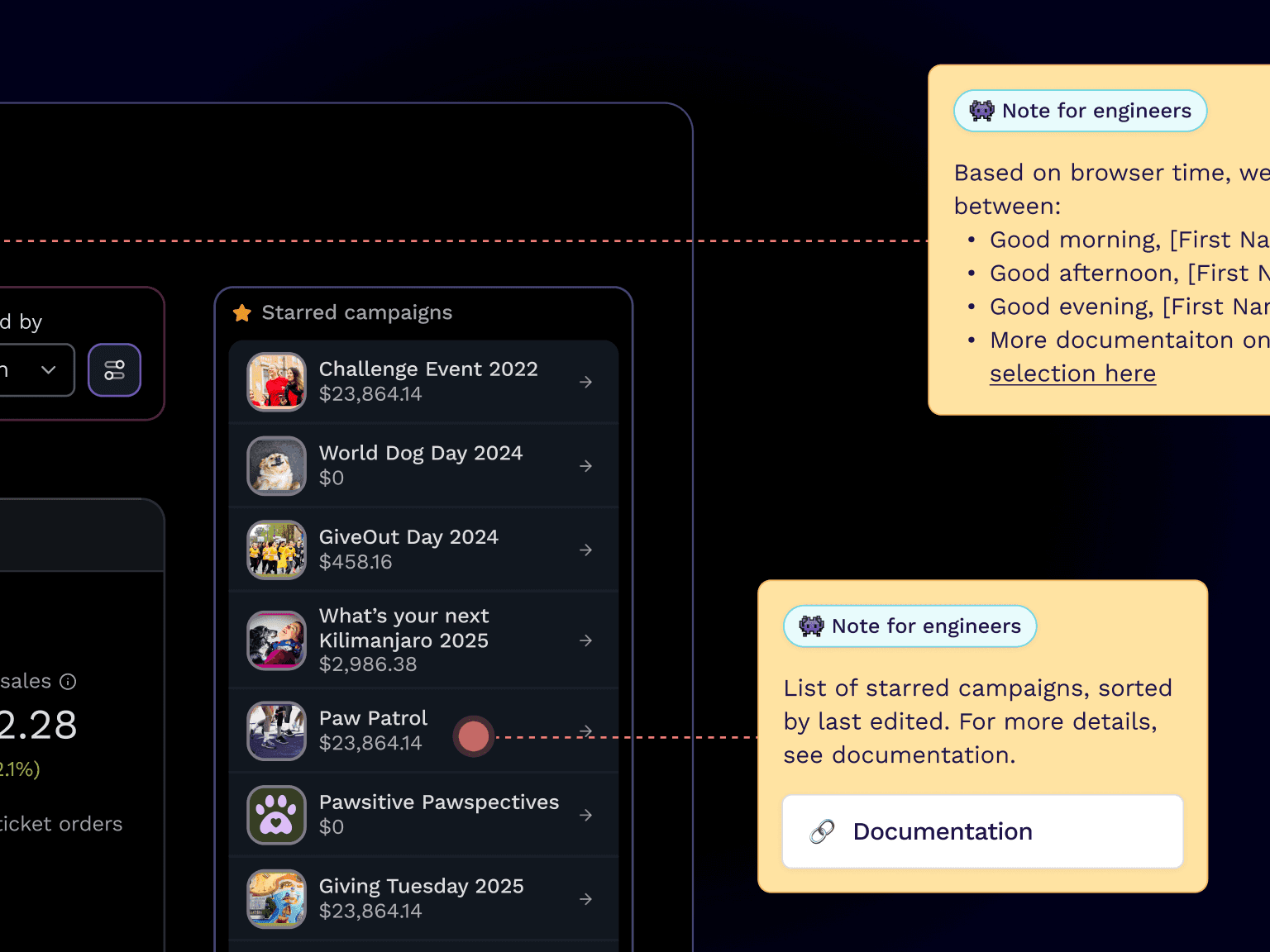Screen dimensions: 1270x952
Task: Open the arrow next to GiveOut Day 2024
Action: pyautogui.click(x=585, y=550)
